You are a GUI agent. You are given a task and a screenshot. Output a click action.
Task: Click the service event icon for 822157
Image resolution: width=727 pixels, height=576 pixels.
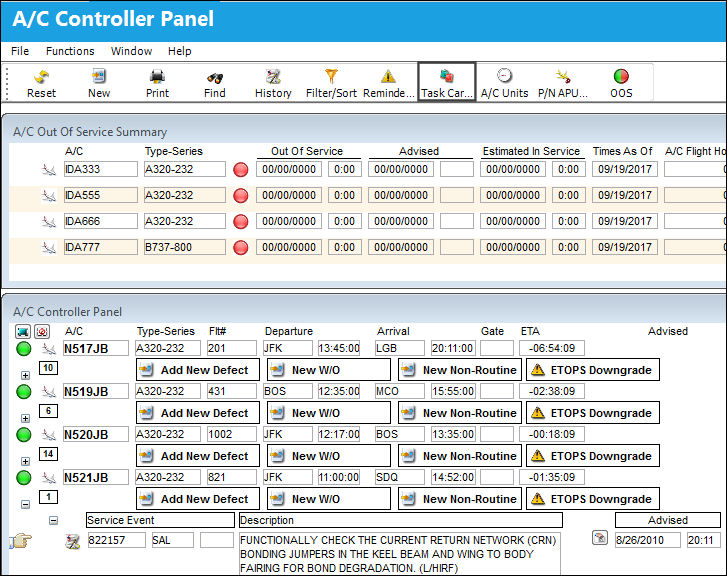click(x=72, y=541)
